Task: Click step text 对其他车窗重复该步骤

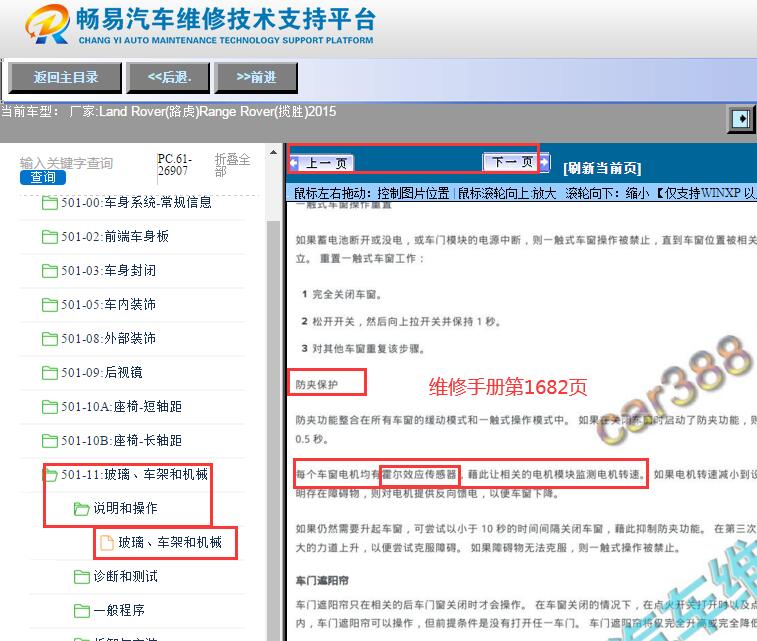Action: click(x=368, y=349)
